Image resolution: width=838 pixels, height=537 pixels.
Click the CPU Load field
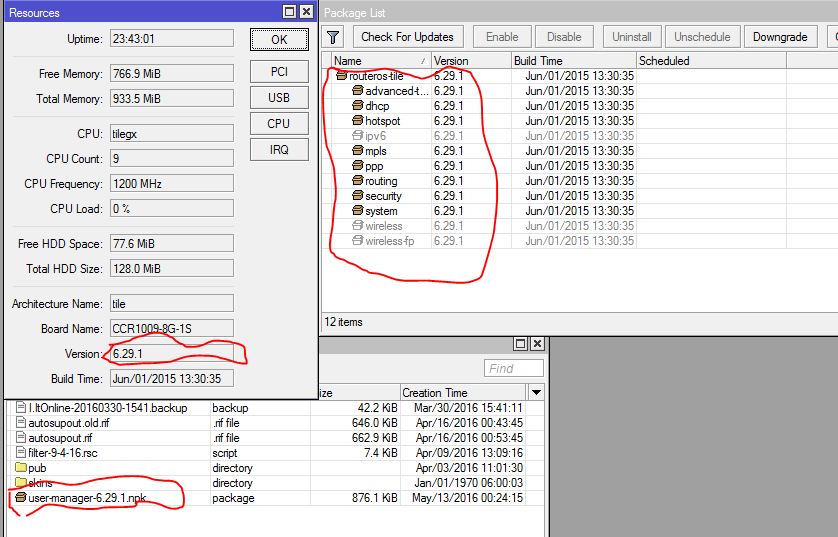[x=172, y=208]
